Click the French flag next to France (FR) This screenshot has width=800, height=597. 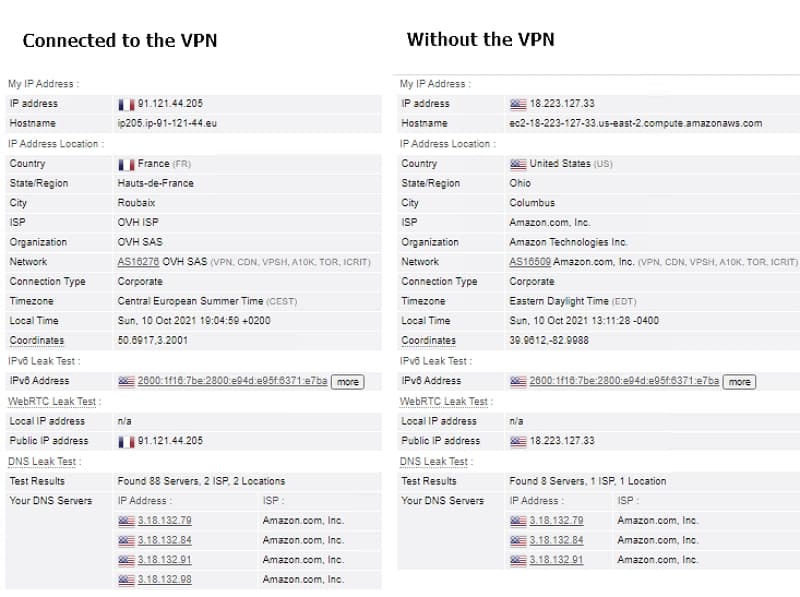click(x=126, y=164)
